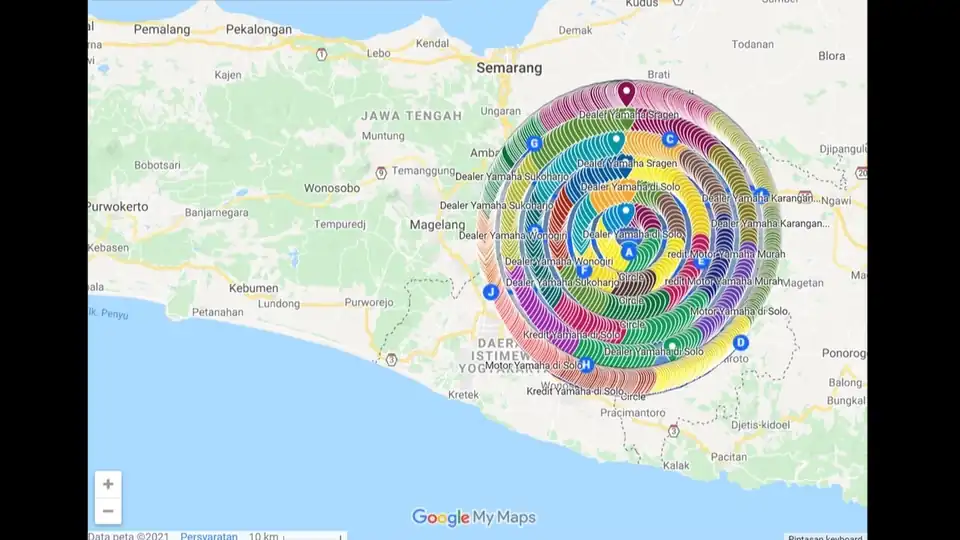Click the Lundong town label
The width and height of the screenshot is (960, 540).
click(x=279, y=304)
